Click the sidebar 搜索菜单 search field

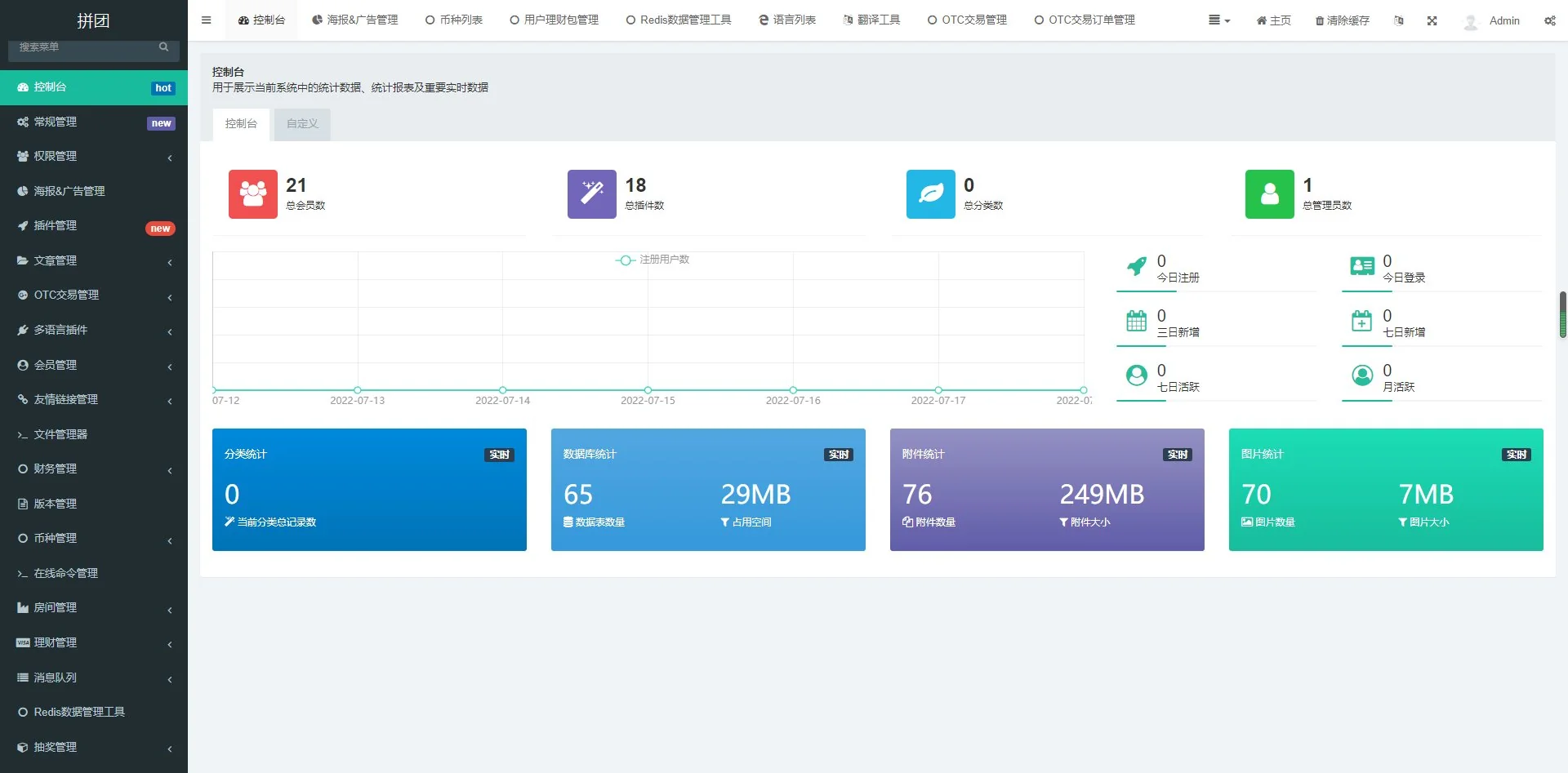[x=82, y=47]
